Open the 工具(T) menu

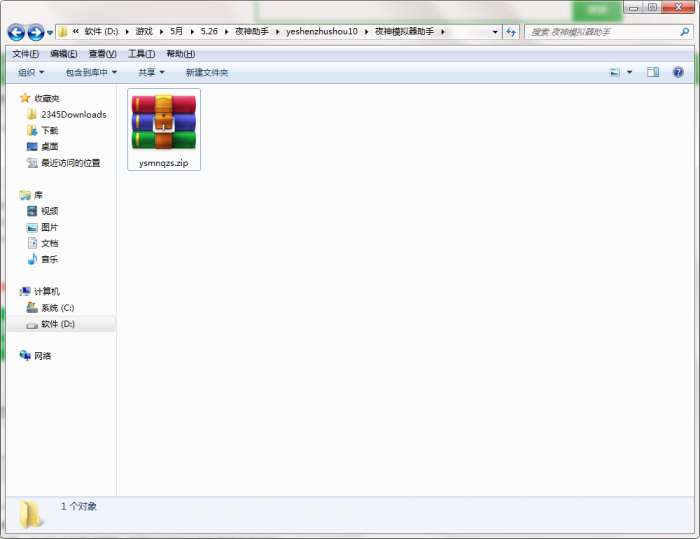tap(142, 54)
